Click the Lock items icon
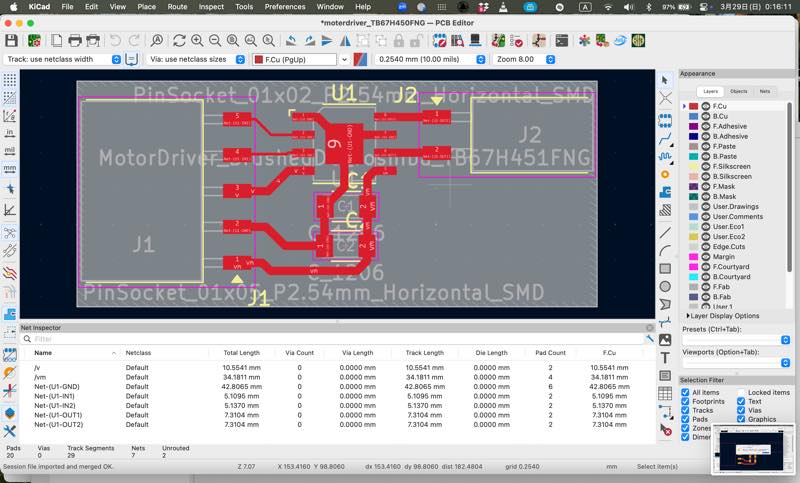 coord(399,41)
